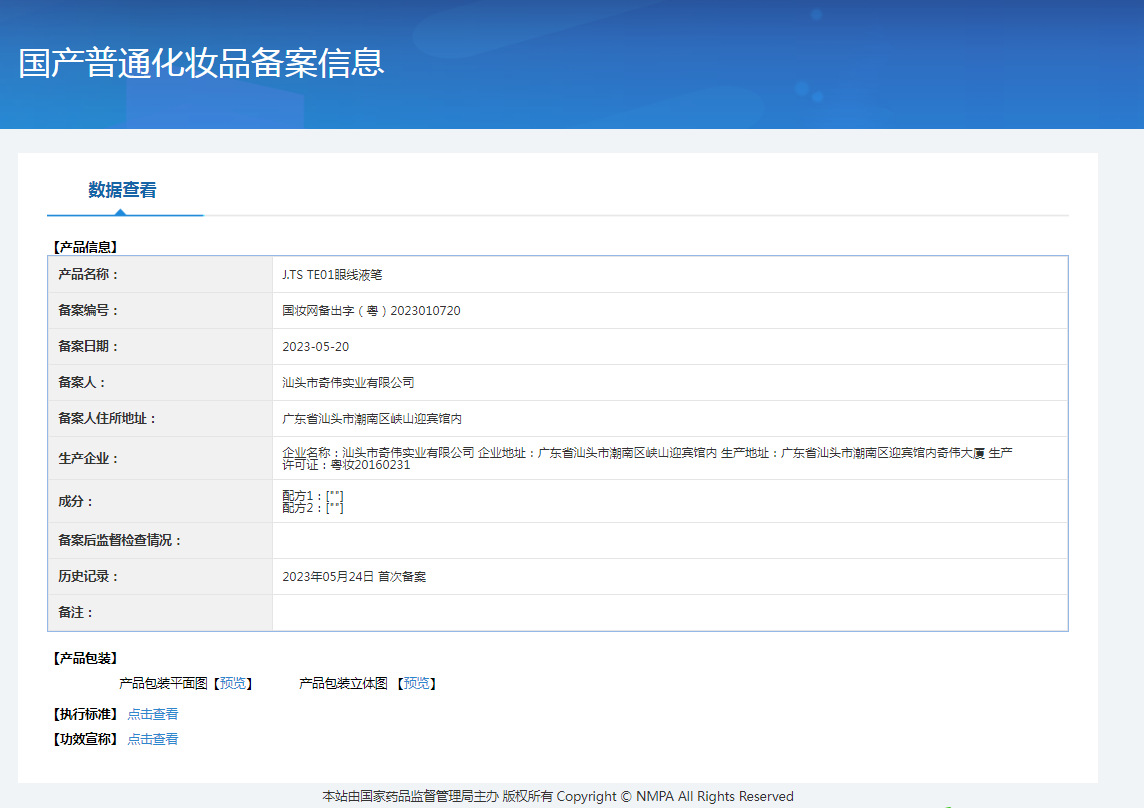Image resolution: width=1144 pixels, height=808 pixels.
Task: Click the 生产企业 details text
Action: (x=647, y=458)
